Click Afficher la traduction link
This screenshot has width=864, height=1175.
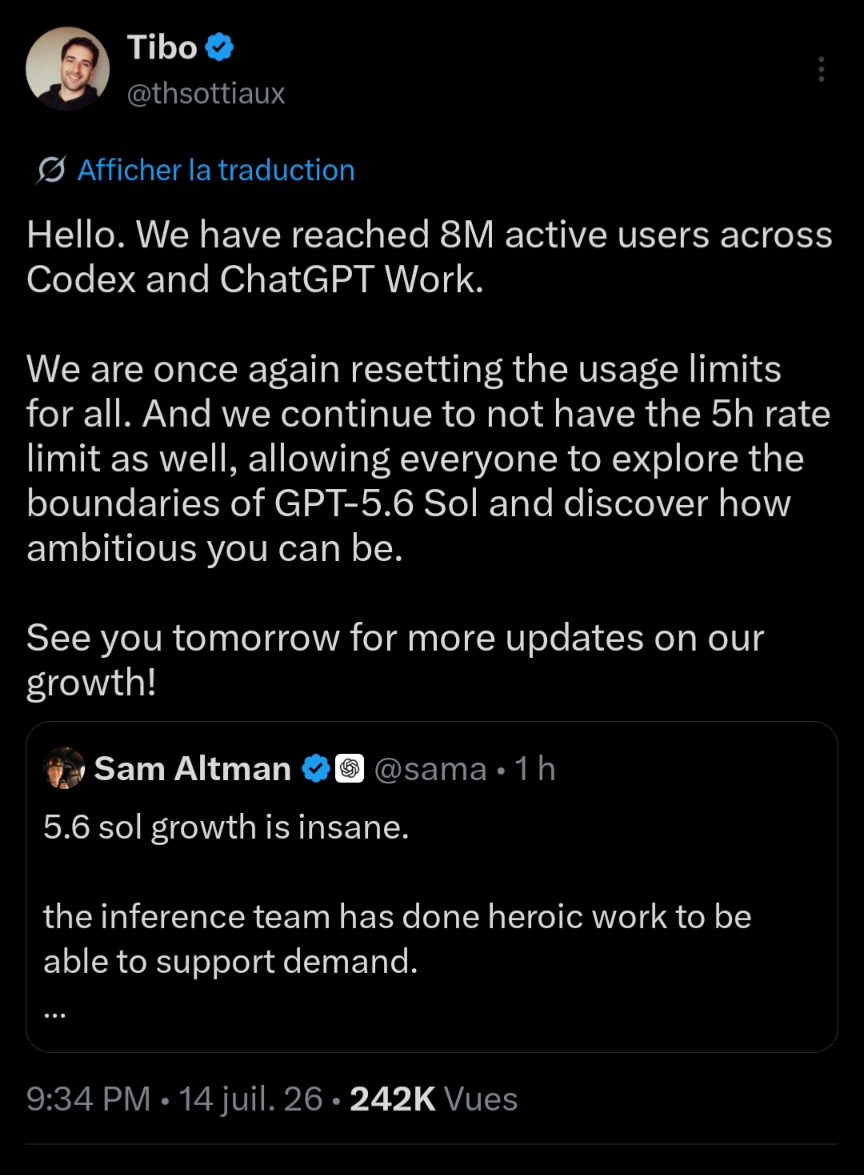click(x=216, y=170)
